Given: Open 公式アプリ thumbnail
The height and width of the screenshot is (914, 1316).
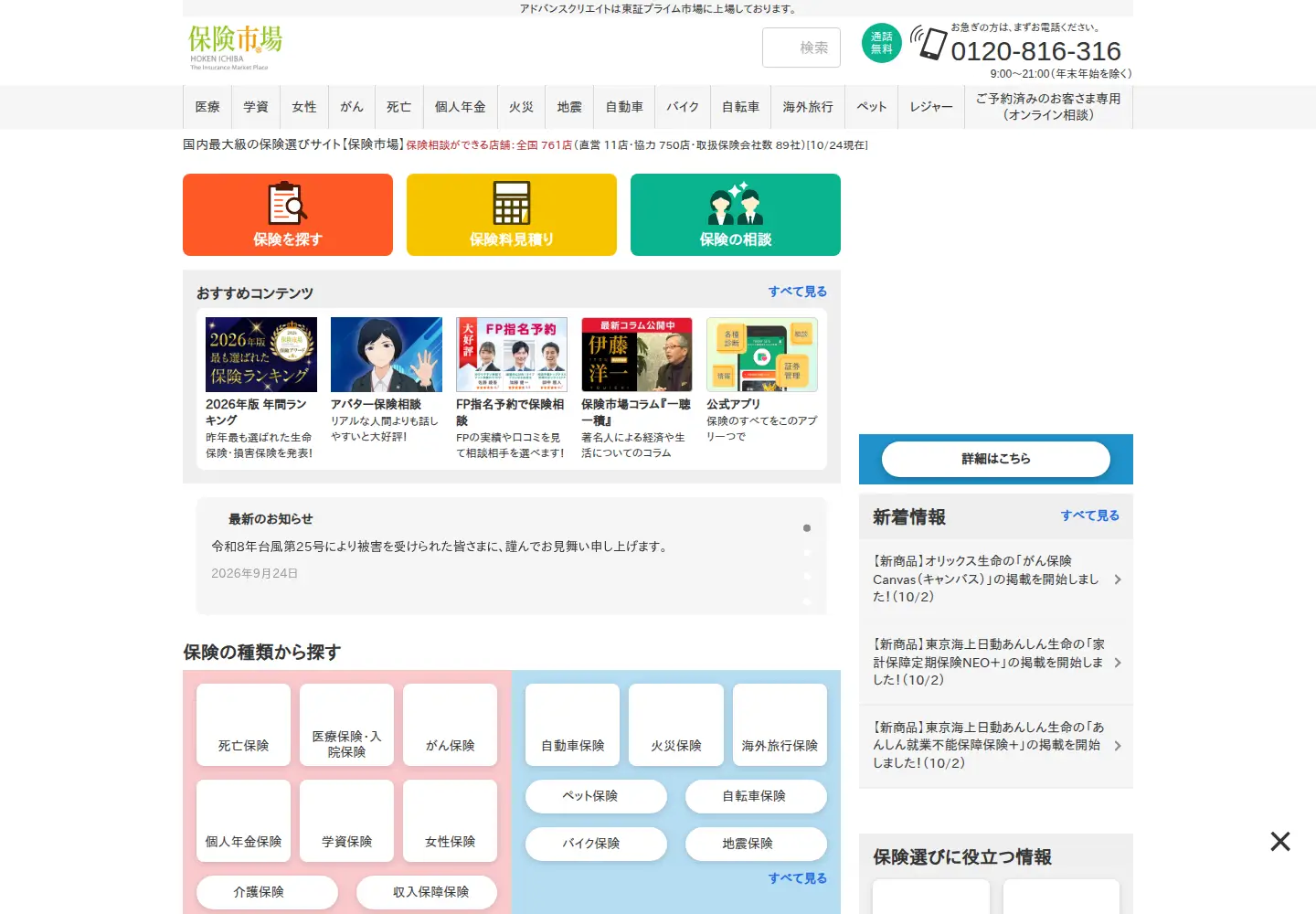Looking at the screenshot, I should 762,355.
